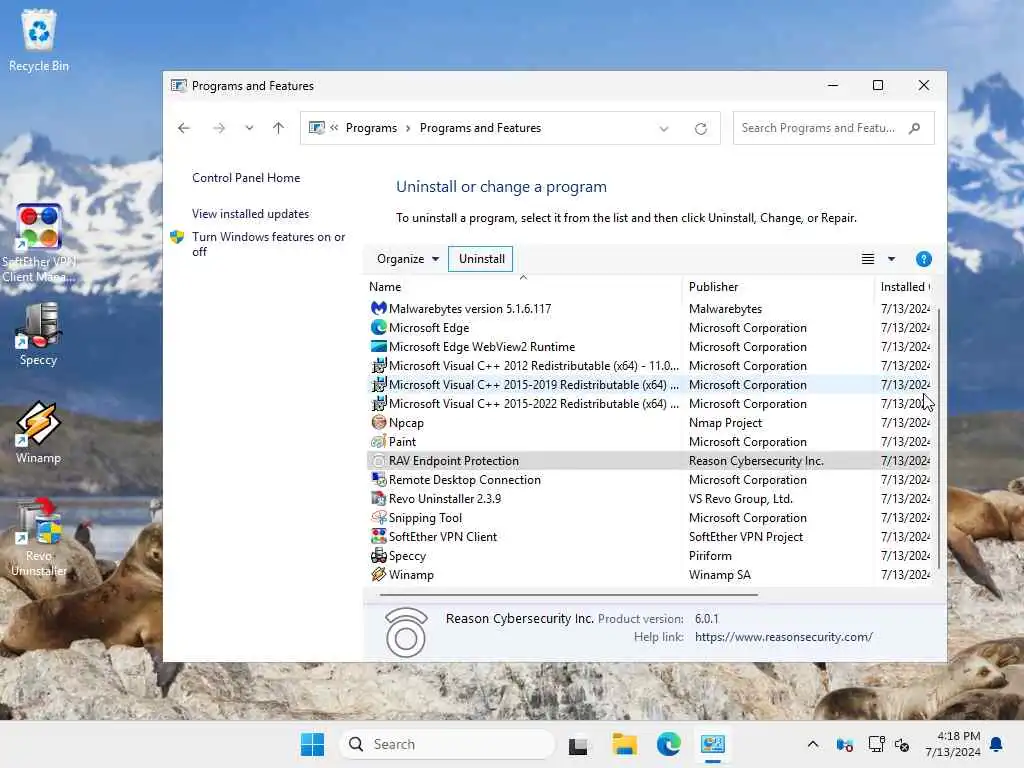Click the Snipping Tool list icon
Image resolution: width=1024 pixels, height=768 pixels.
tap(378, 517)
